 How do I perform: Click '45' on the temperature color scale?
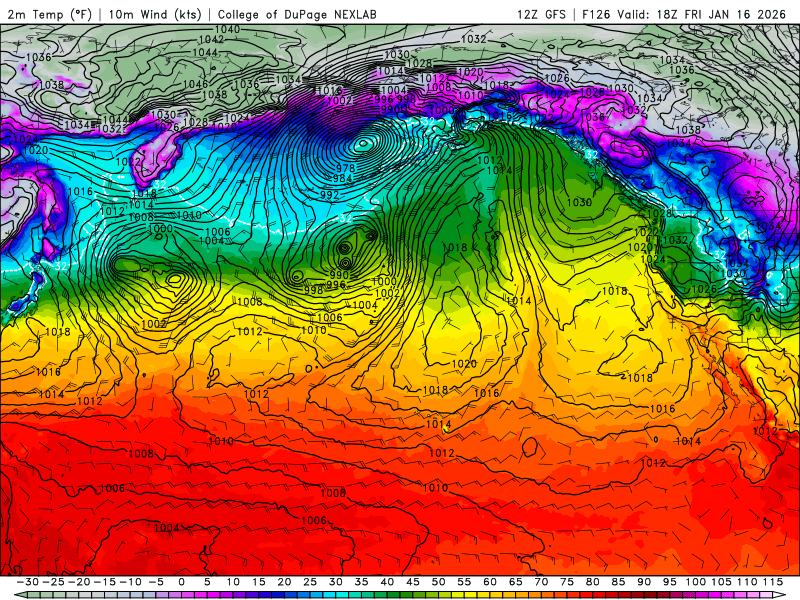pos(413,582)
